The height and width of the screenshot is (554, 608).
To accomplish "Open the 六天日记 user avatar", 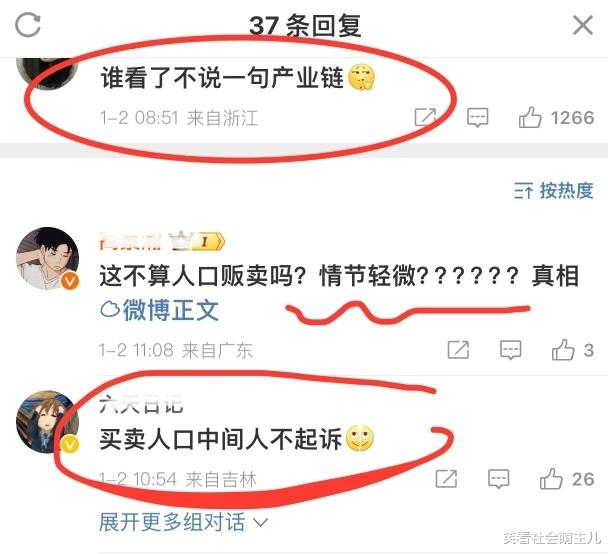I will tap(47, 422).
